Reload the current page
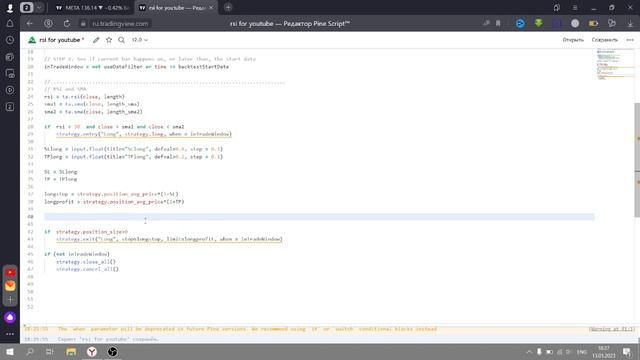 pyautogui.click(x=67, y=24)
